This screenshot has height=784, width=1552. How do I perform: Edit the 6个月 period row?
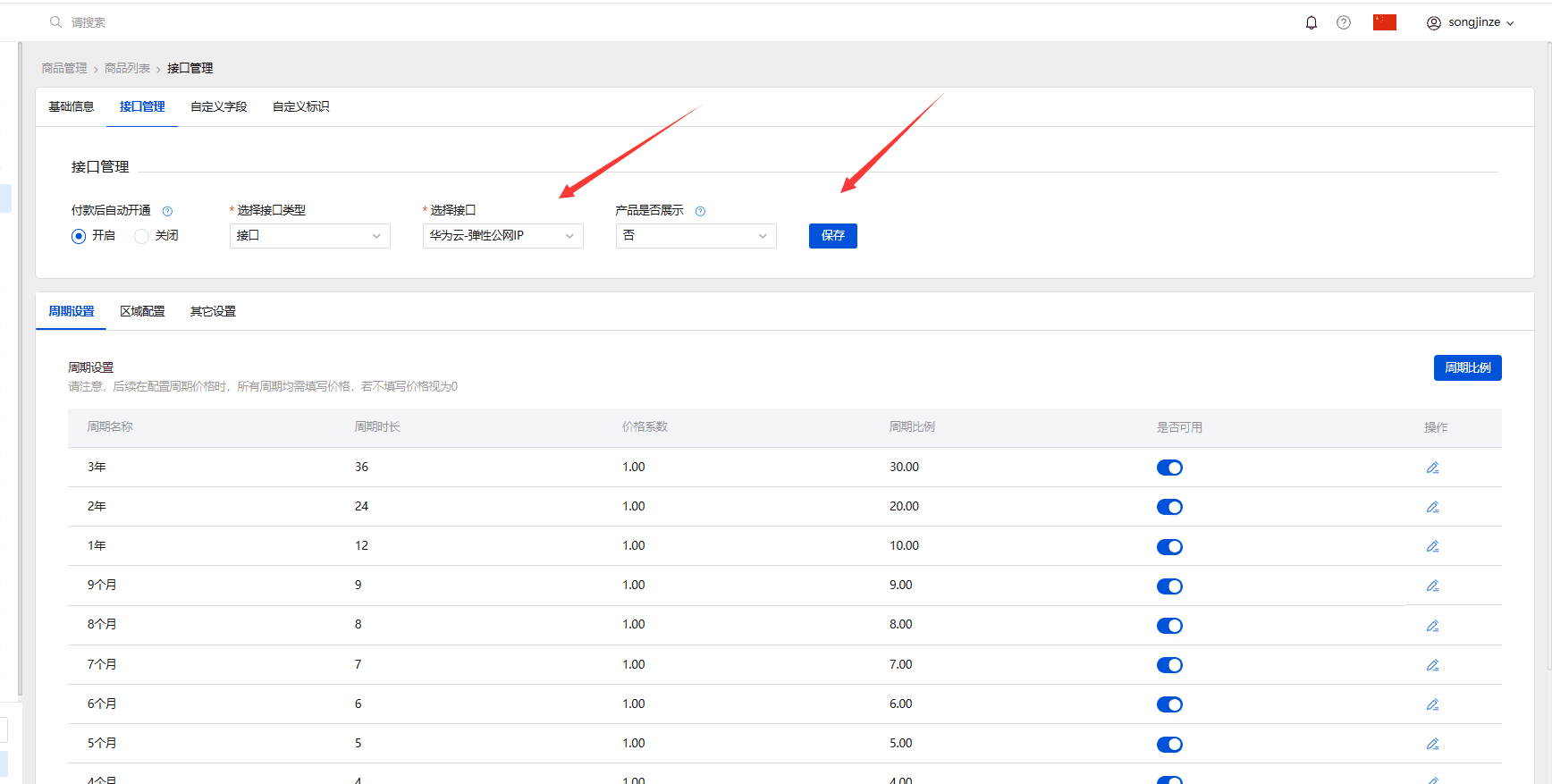click(1432, 704)
